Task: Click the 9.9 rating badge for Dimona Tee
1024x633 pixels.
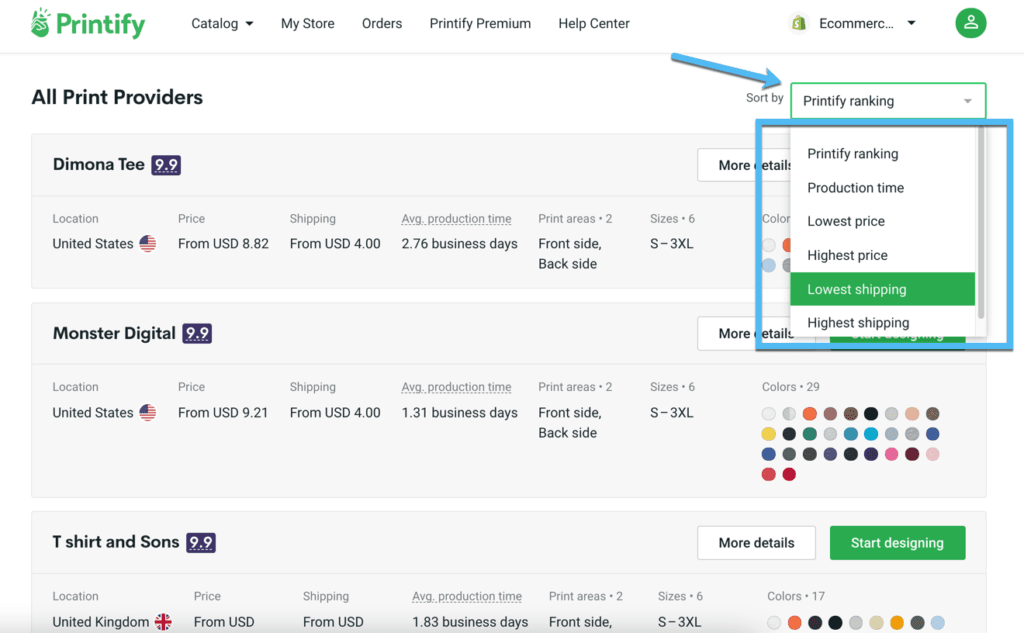Action: tap(166, 165)
